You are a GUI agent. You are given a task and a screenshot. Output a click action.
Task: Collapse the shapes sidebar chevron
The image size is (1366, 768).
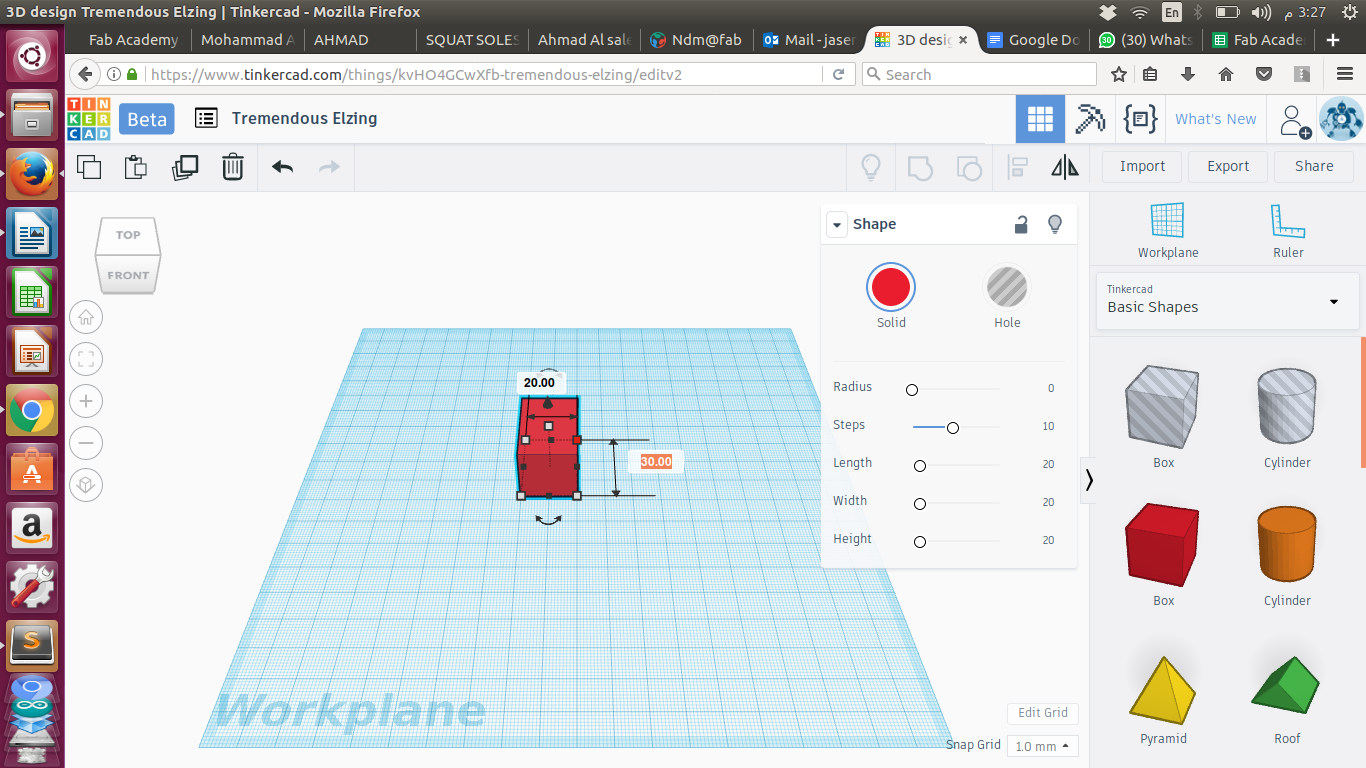(1089, 480)
